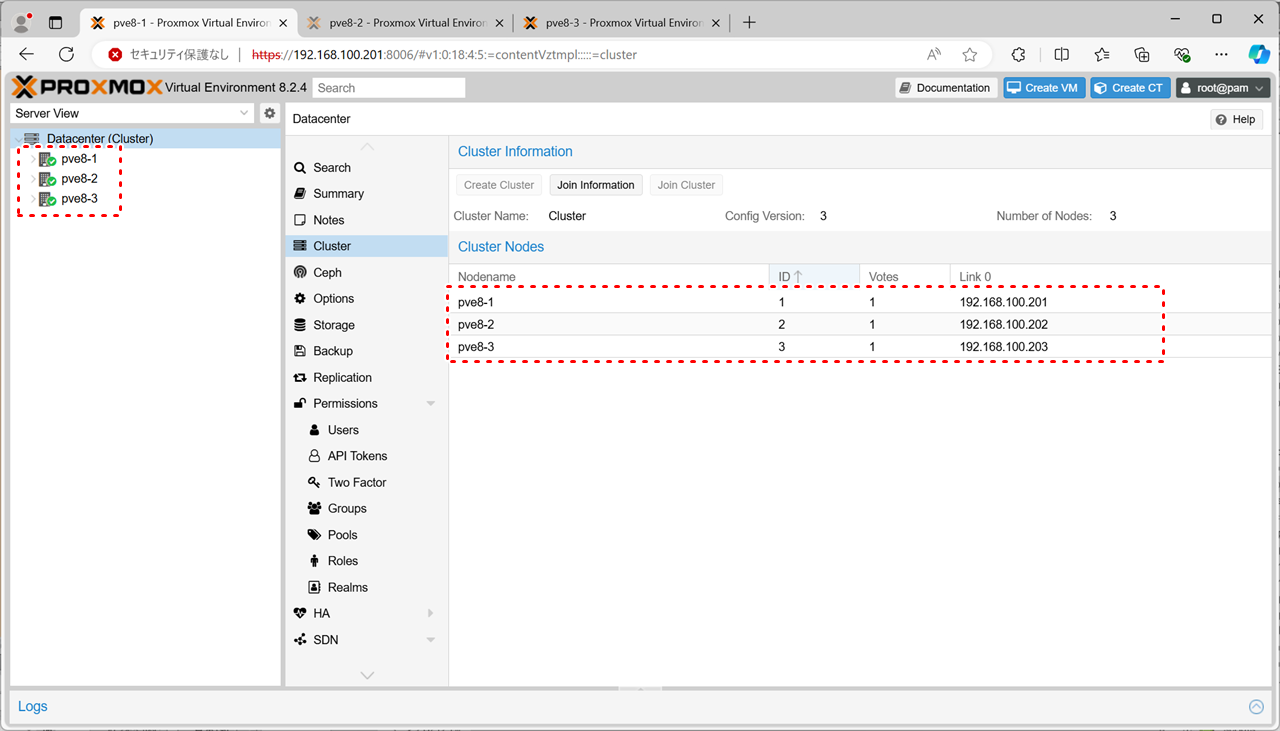Viewport: 1280px width, 731px height.
Task: Expand the pve8-1 node tree
Action: click(x=33, y=159)
